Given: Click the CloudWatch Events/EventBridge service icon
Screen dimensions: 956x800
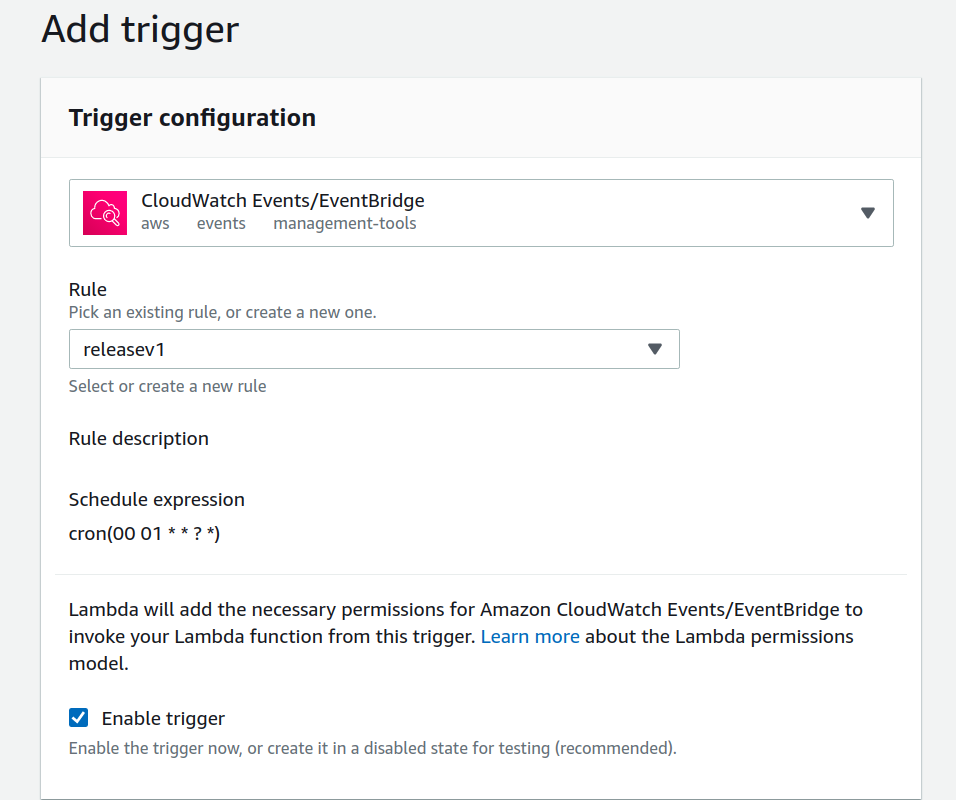Looking at the screenshot, I should (104, 212).
